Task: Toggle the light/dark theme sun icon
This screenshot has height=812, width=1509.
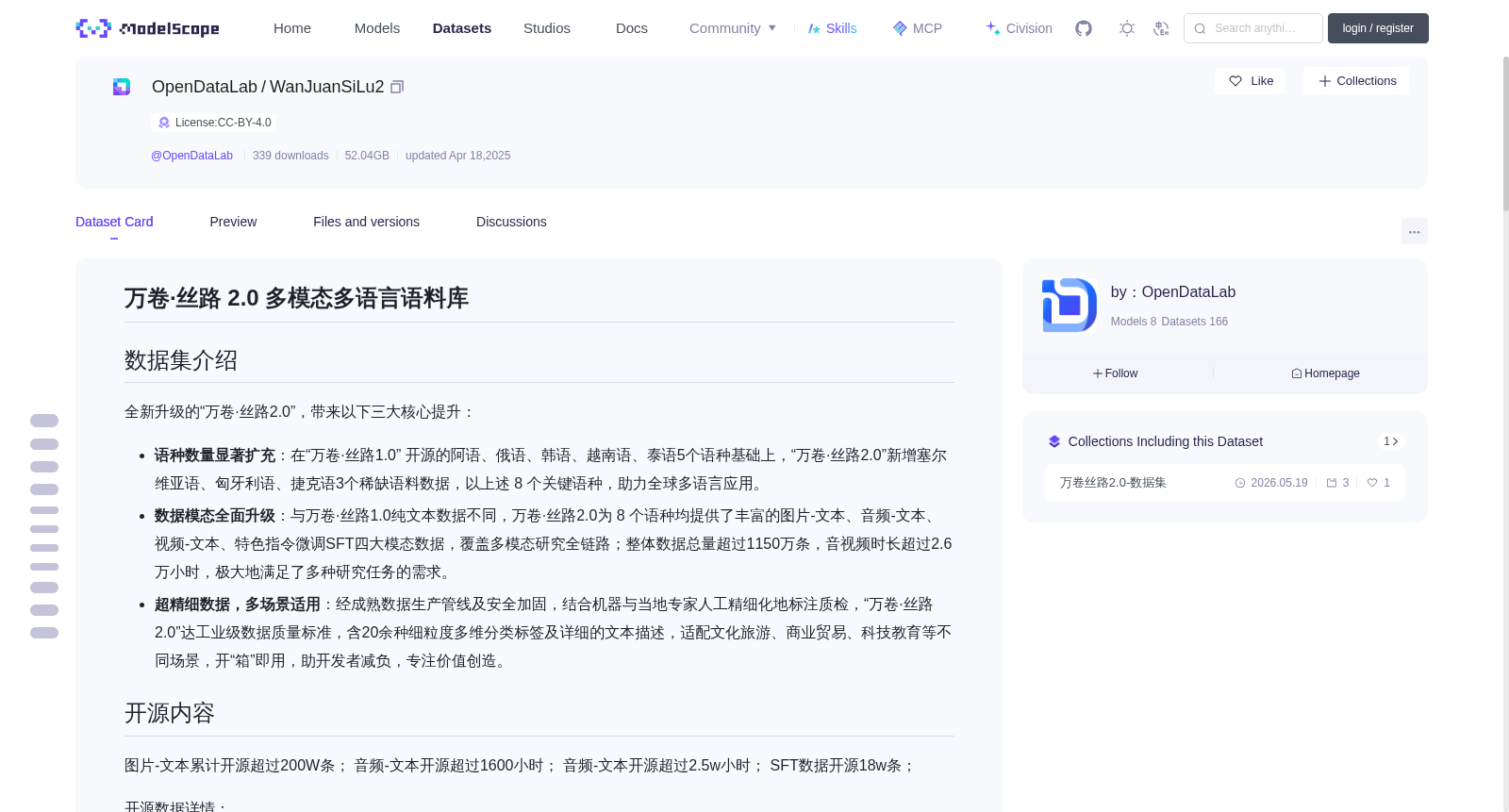Action: point(1126,28)
